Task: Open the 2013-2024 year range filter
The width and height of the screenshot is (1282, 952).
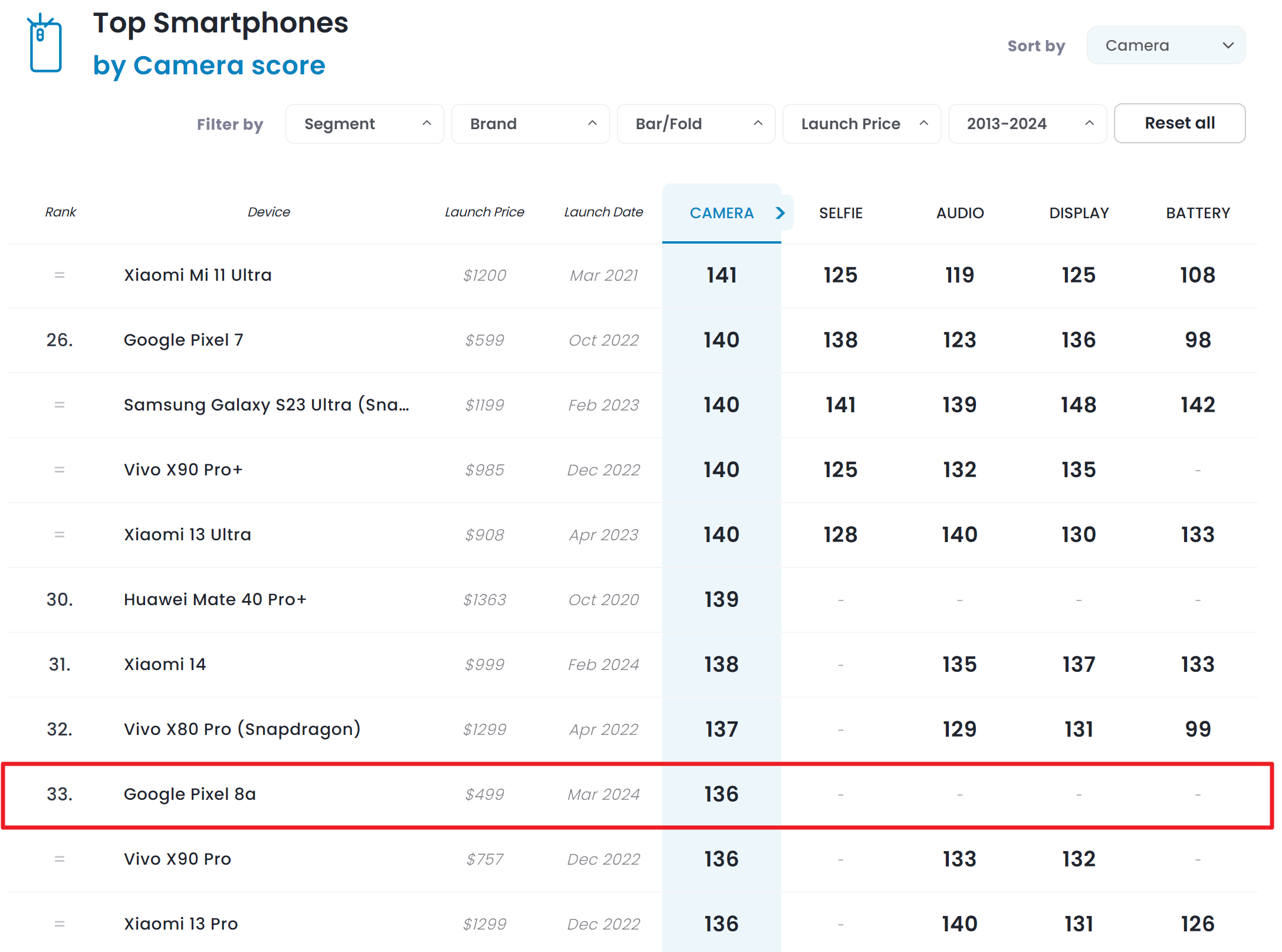Action: point(1027,124)
